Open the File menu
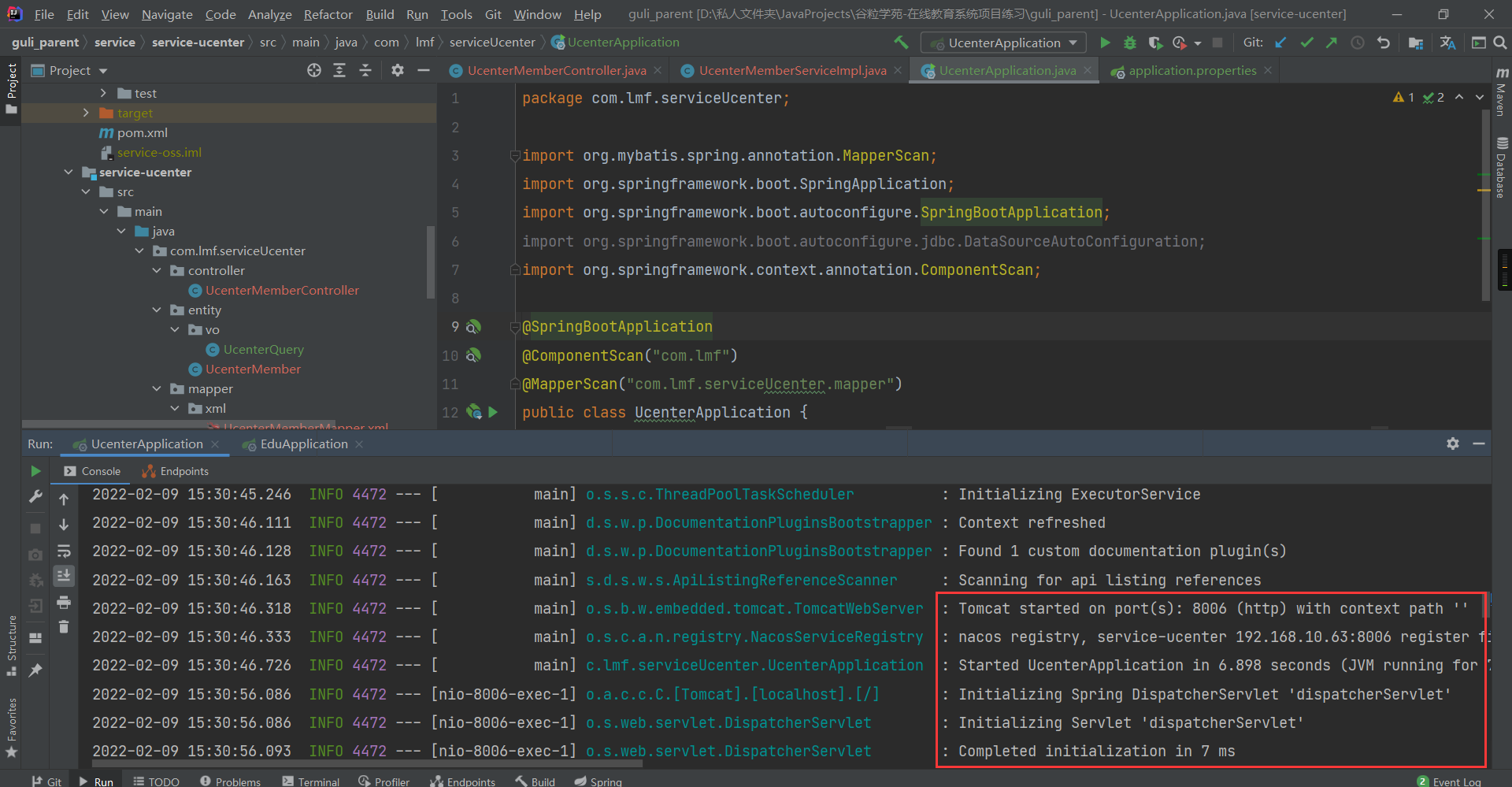Image resolution: width=1512 pixels, height=787 pixels. pos(44,14)
